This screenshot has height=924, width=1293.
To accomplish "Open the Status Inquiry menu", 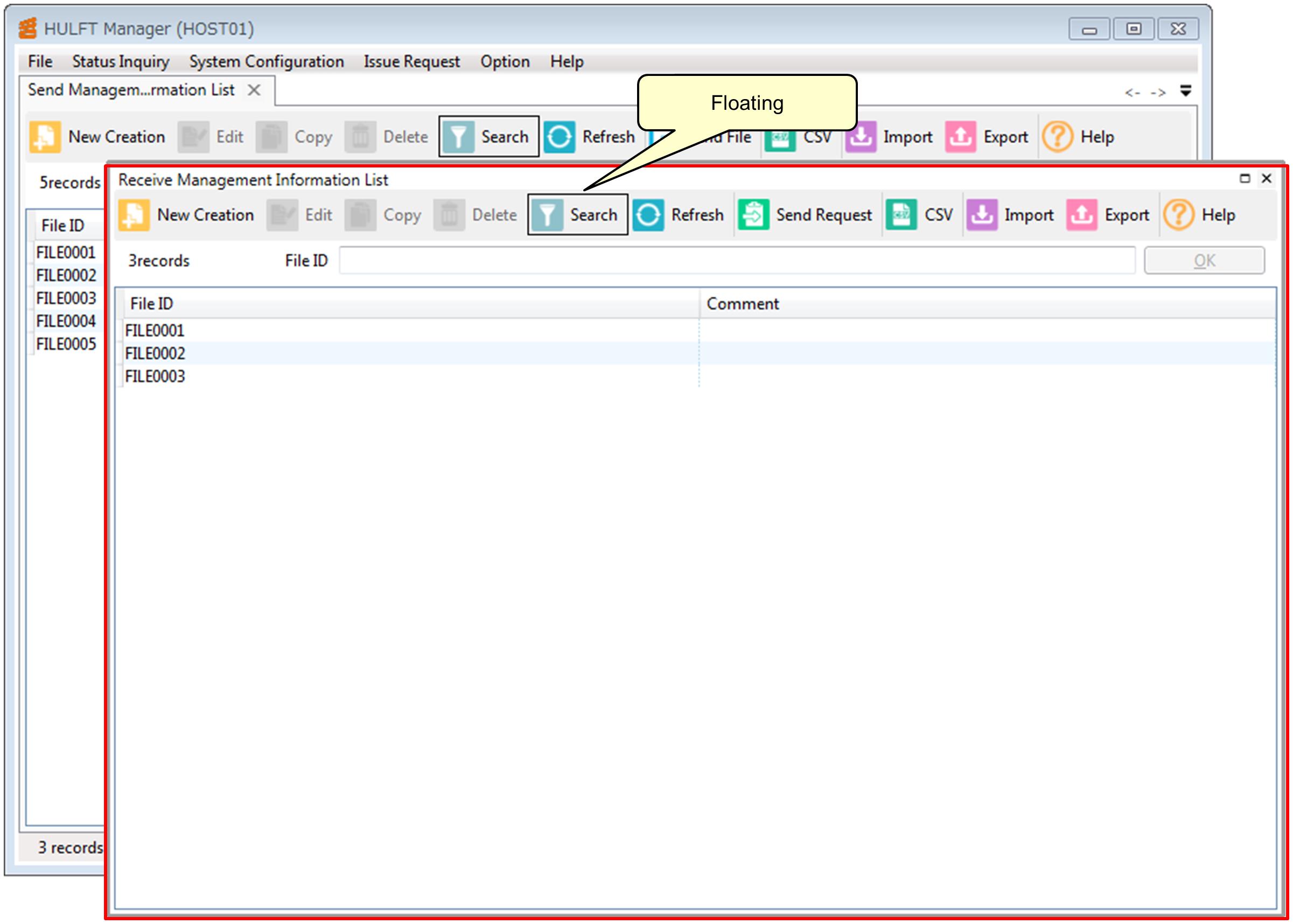I will pos(121,61).
